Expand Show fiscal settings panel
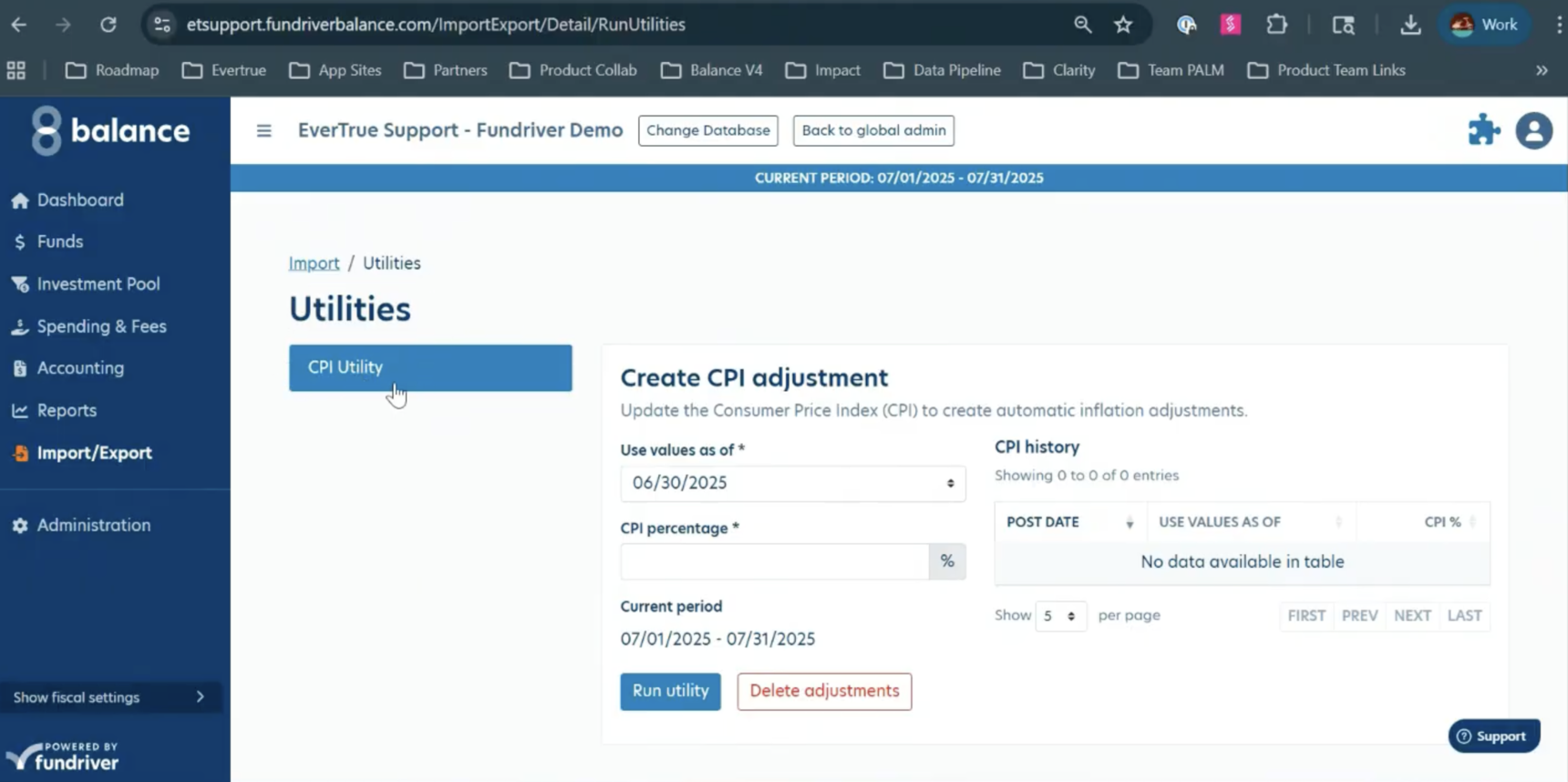This screenshot has height=782, width=1568. click(109, 697)
